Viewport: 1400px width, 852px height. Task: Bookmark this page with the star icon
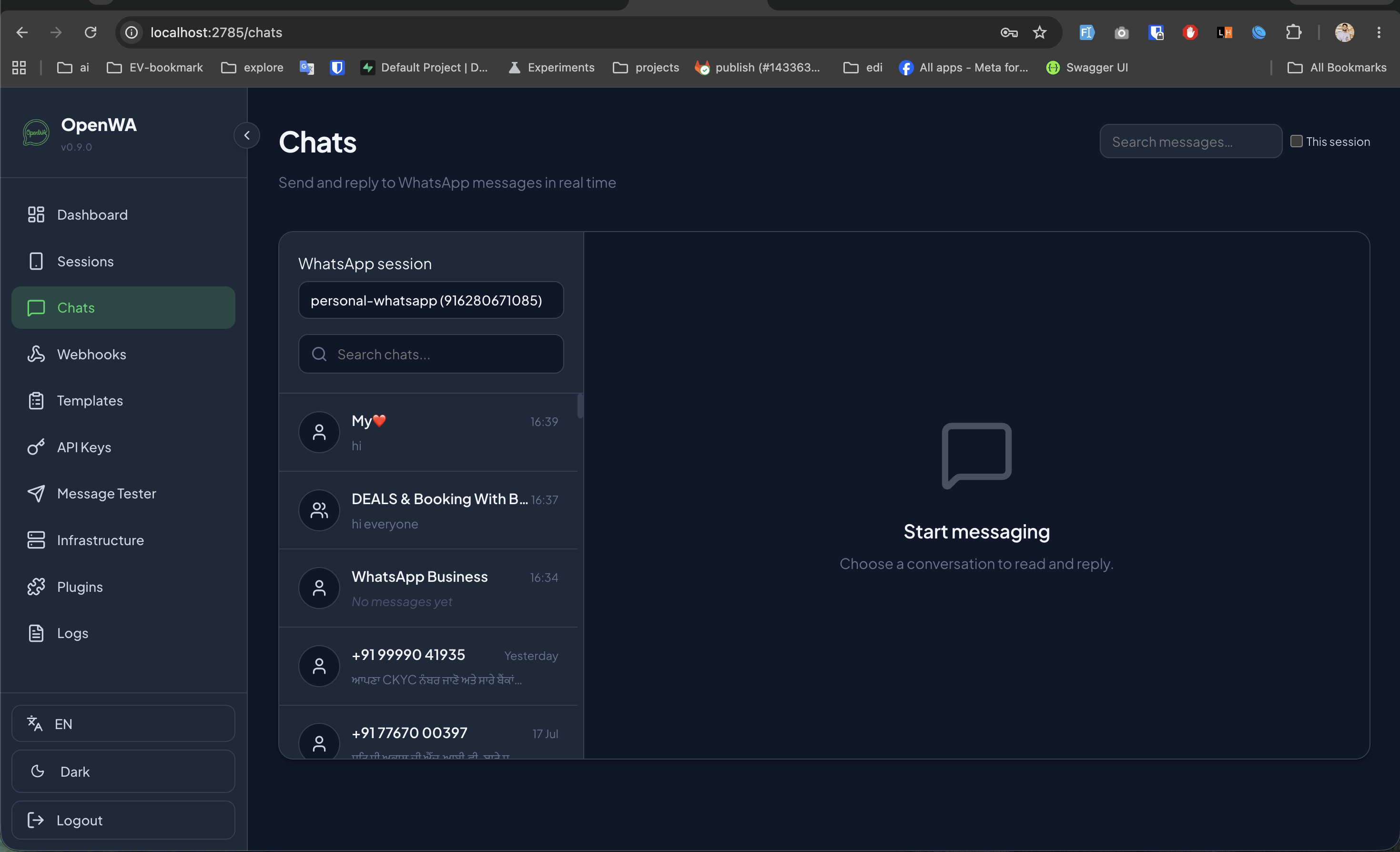1039,32
